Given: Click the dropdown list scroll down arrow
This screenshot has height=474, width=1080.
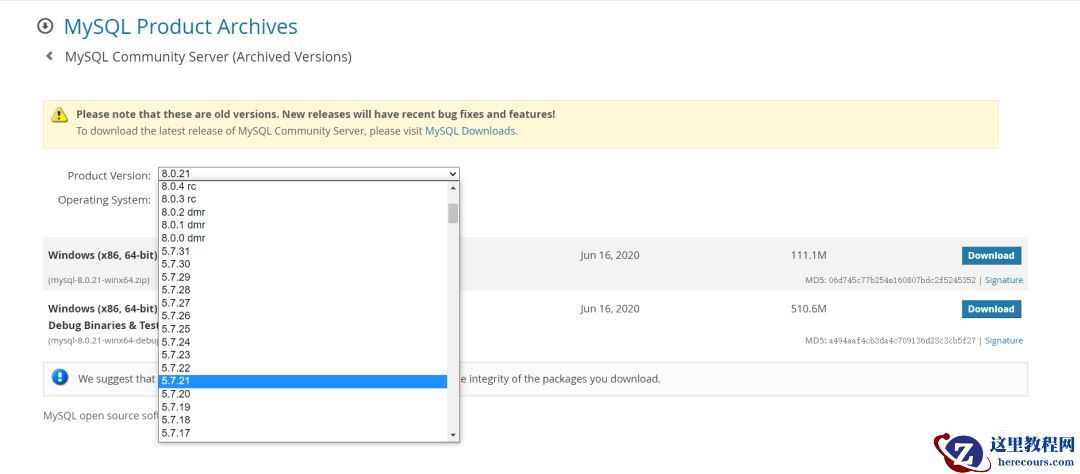Looking at the screenshot, I should tap(453, 435).
